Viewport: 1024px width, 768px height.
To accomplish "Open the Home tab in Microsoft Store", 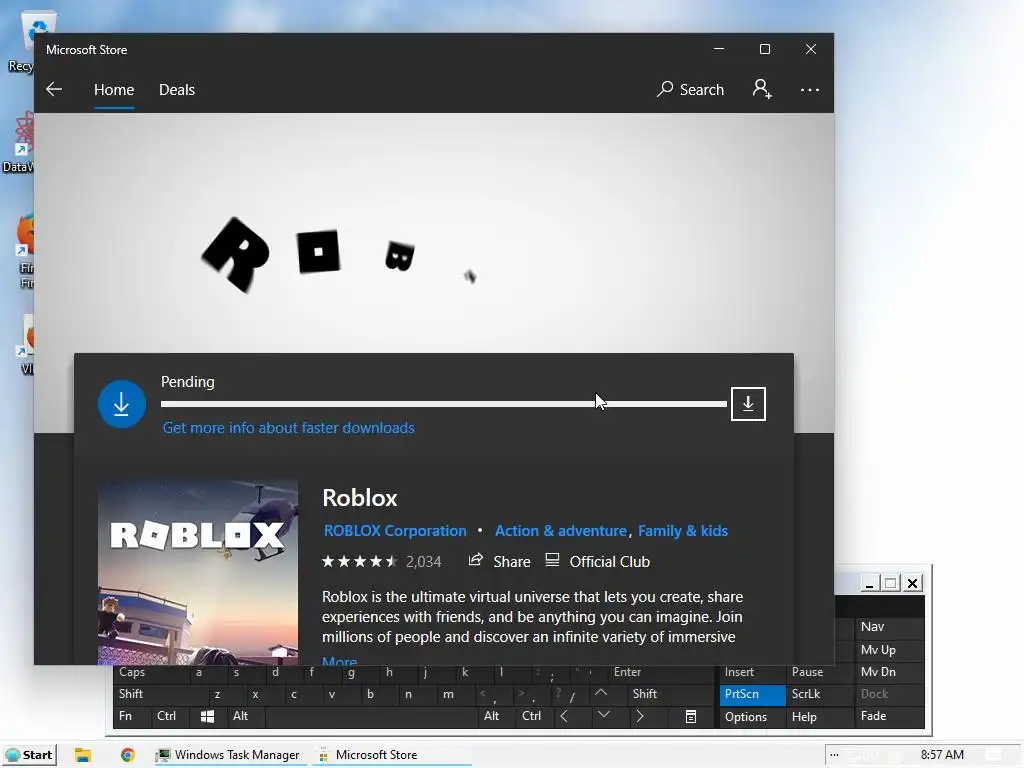I will (x=114, y=89).
